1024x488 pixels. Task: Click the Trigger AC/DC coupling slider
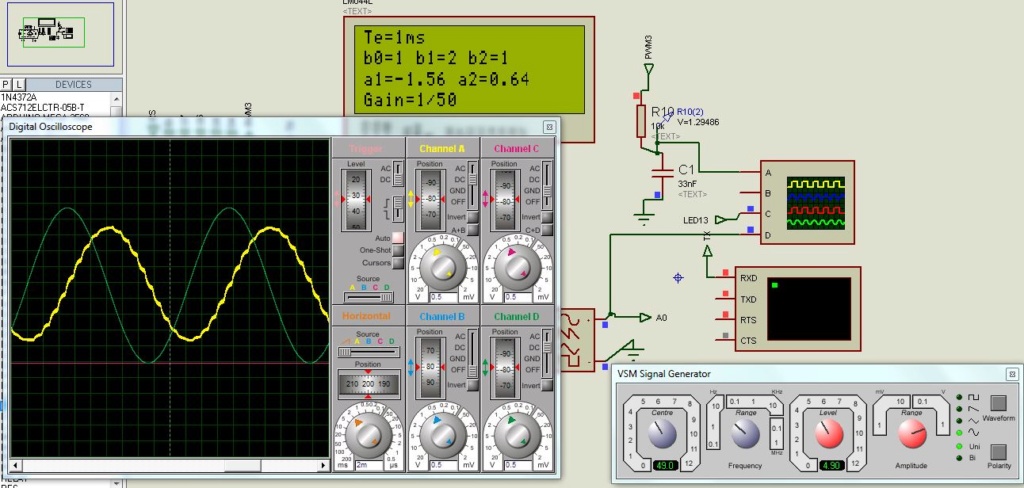coord(397,174)
